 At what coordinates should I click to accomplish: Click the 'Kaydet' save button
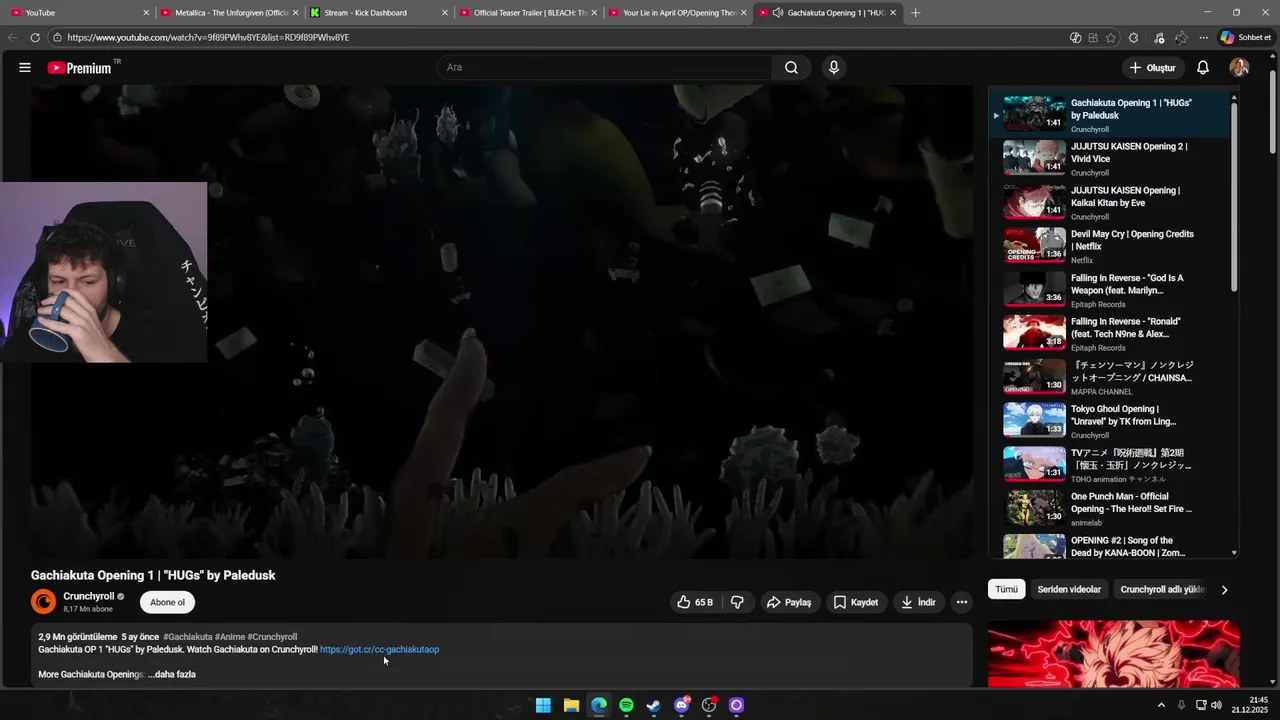tap(856, 602)
